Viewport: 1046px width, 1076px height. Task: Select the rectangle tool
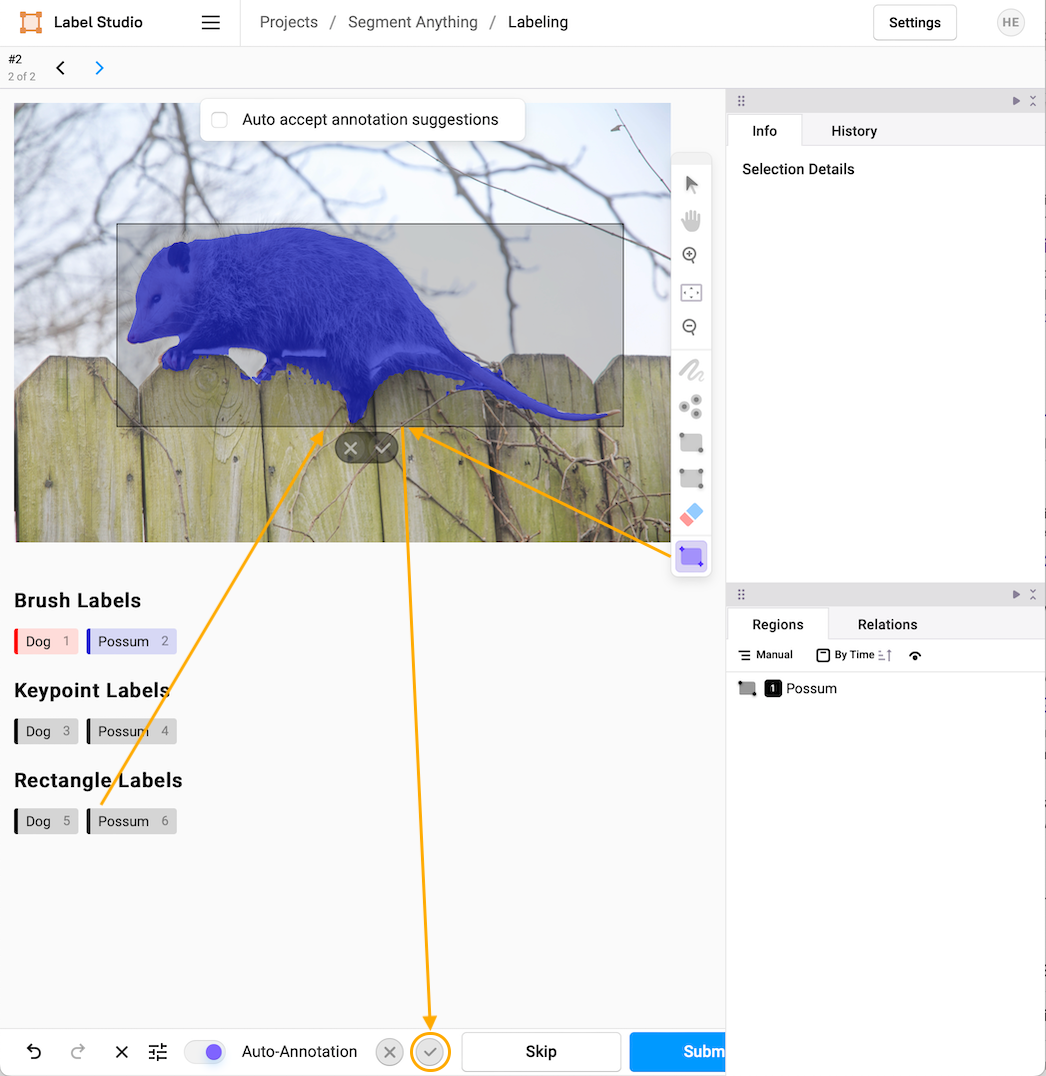[691, 443]
